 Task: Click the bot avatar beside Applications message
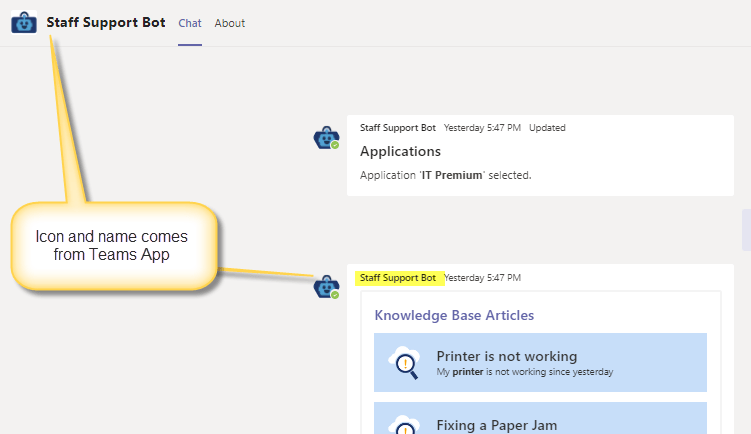click(x=326, y=138)
